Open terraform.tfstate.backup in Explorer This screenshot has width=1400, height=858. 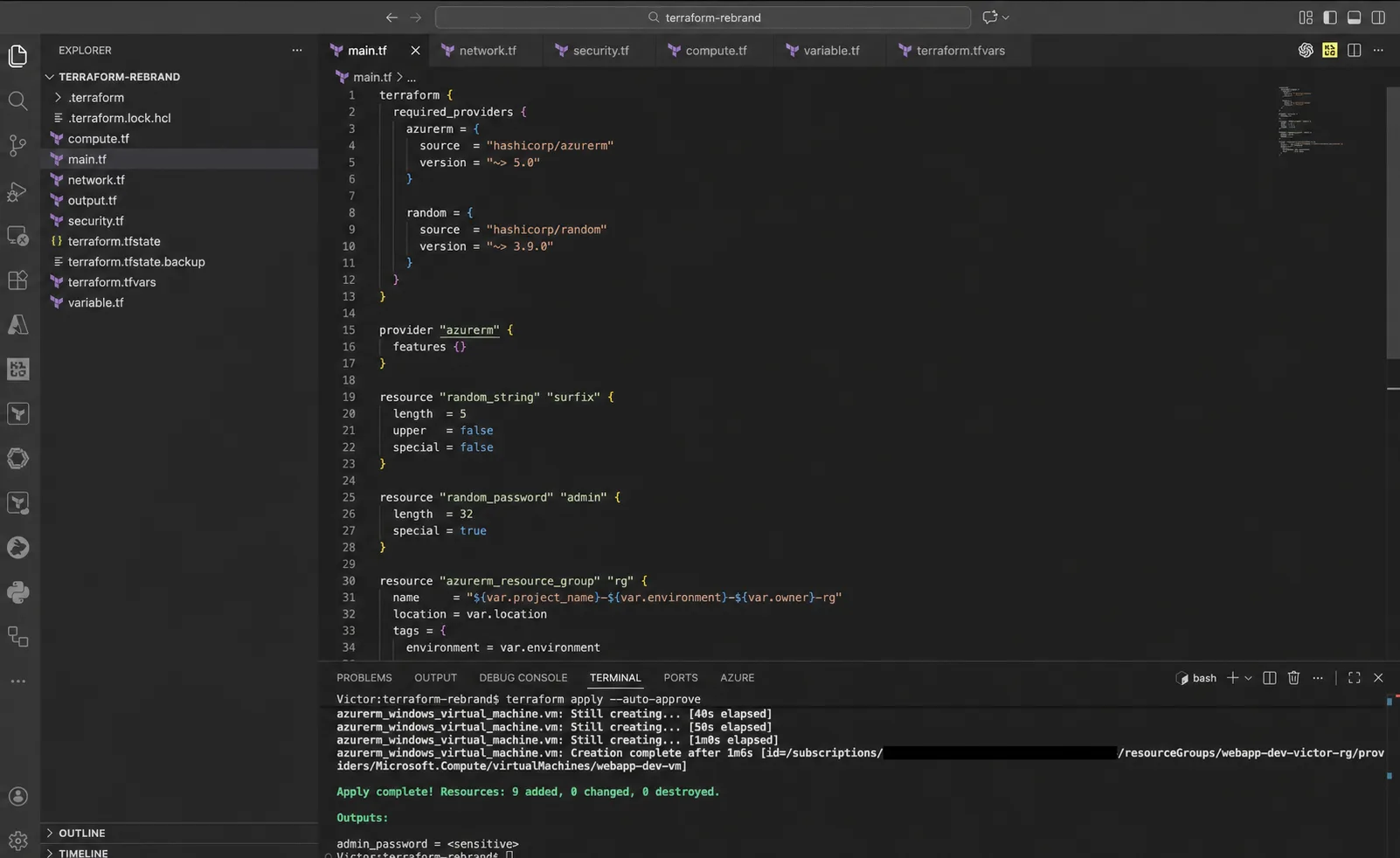point(179,262)
